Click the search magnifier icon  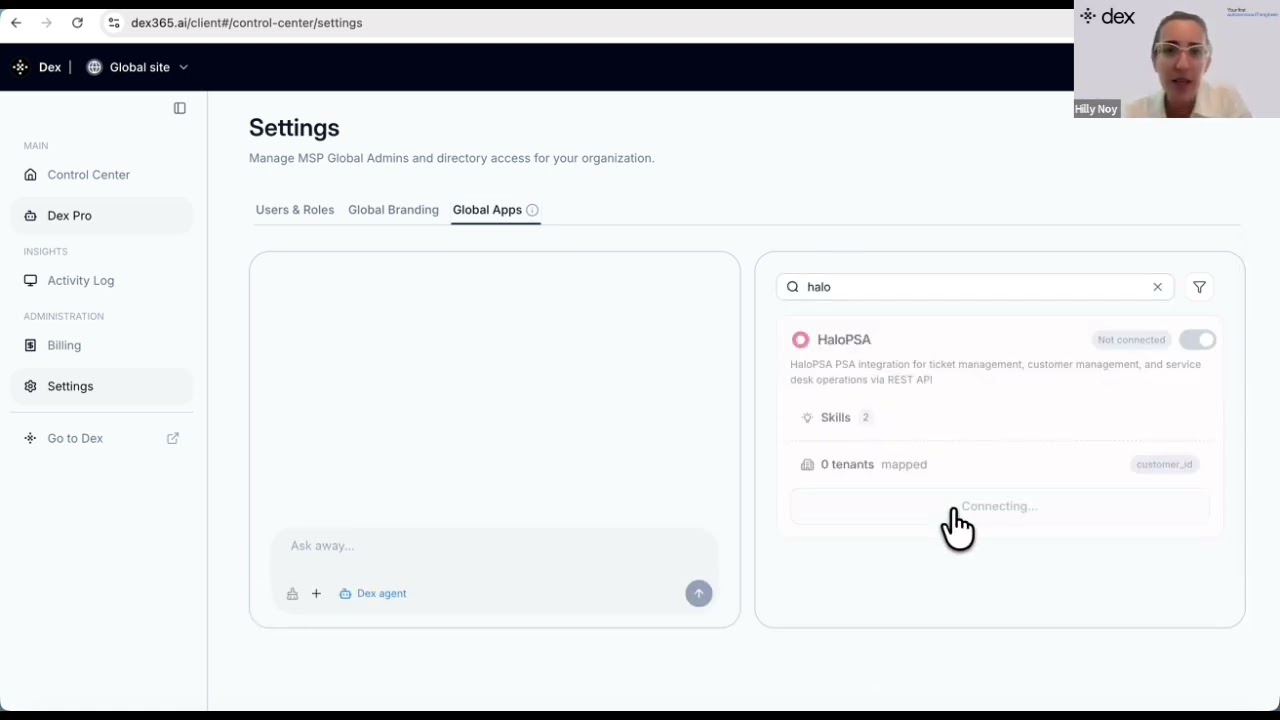click(x=793, y=287)
